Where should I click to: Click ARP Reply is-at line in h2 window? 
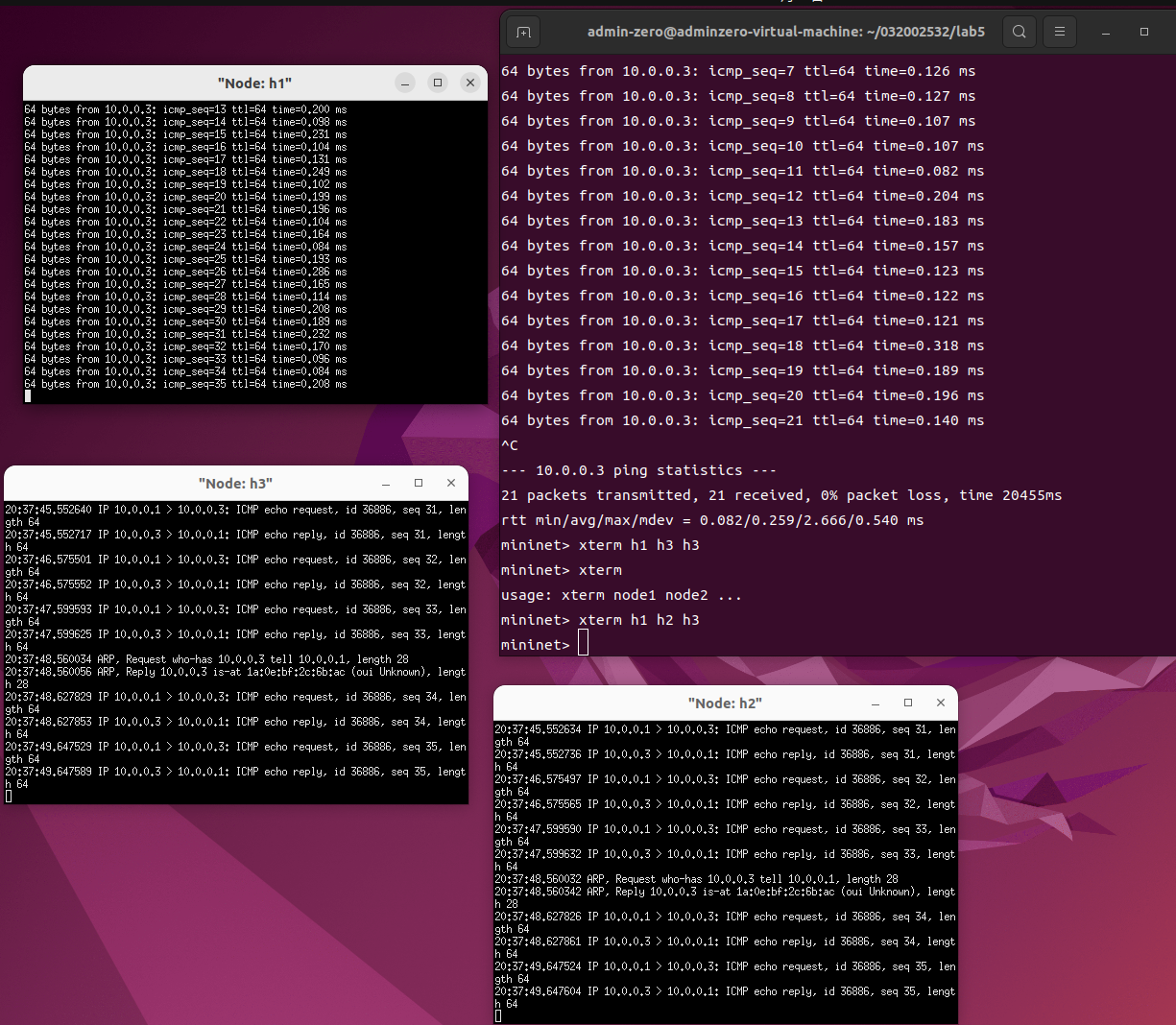[726, 897]
